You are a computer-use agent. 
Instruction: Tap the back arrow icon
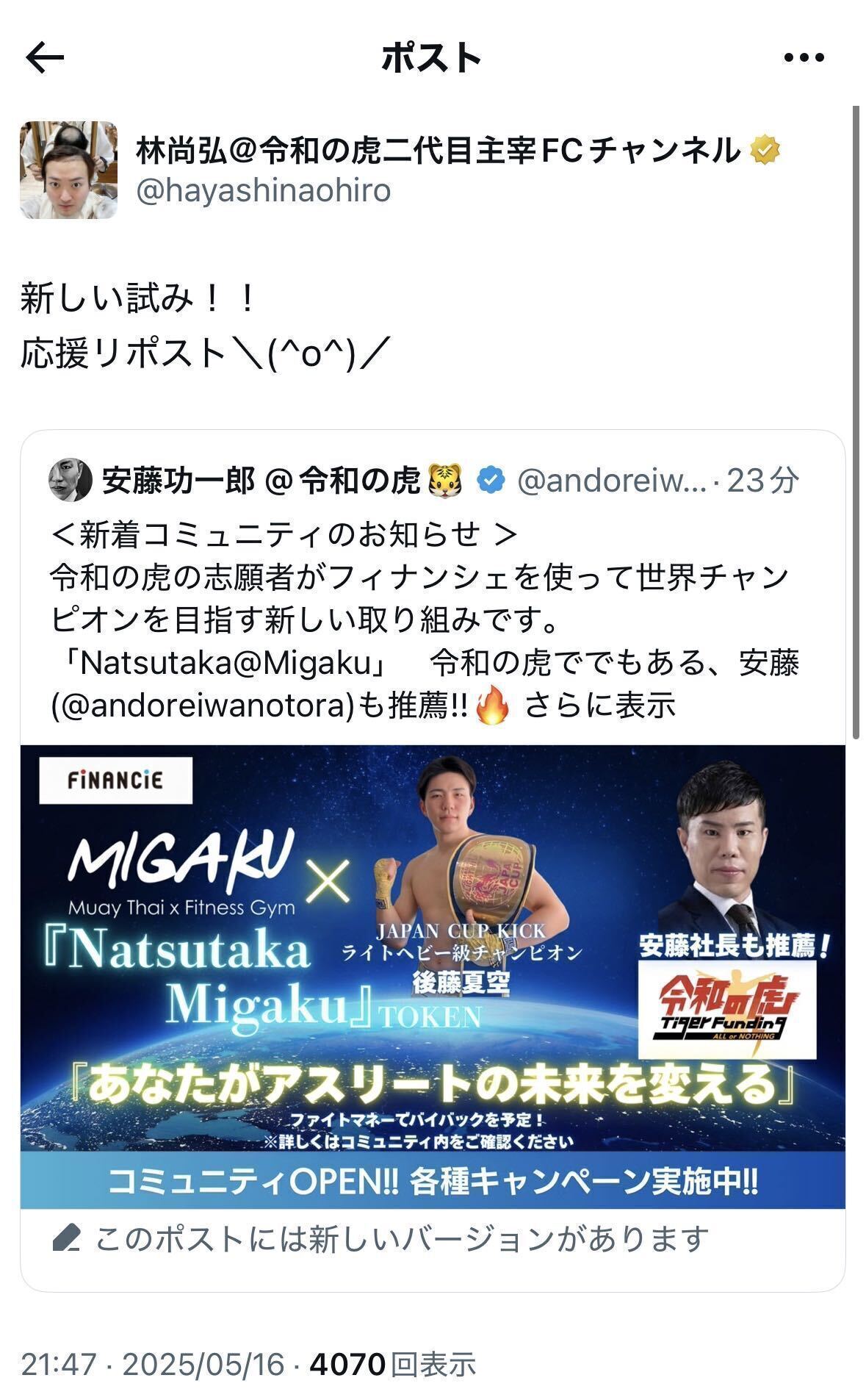click(45, 57)
